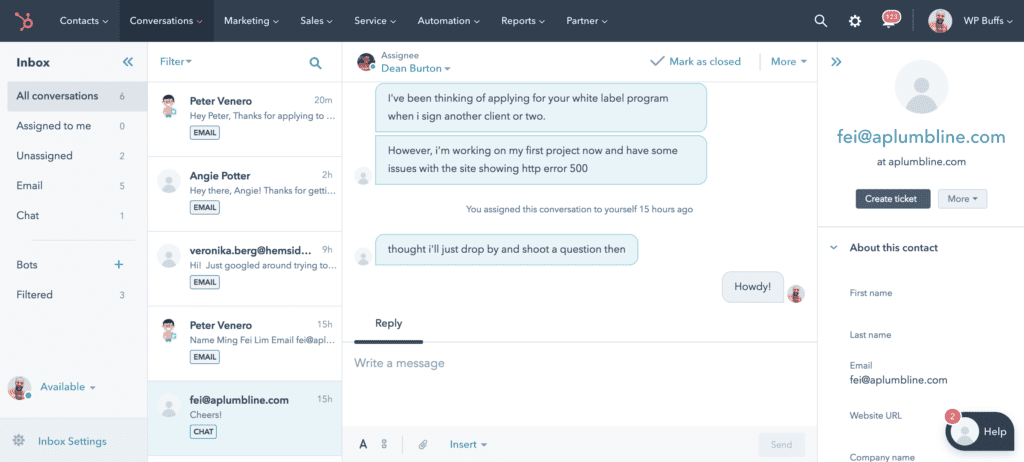This screenshot has height=462, width=1024.
Task: Click the attachment paperclip icon
Action: click(x=423, y=444)
